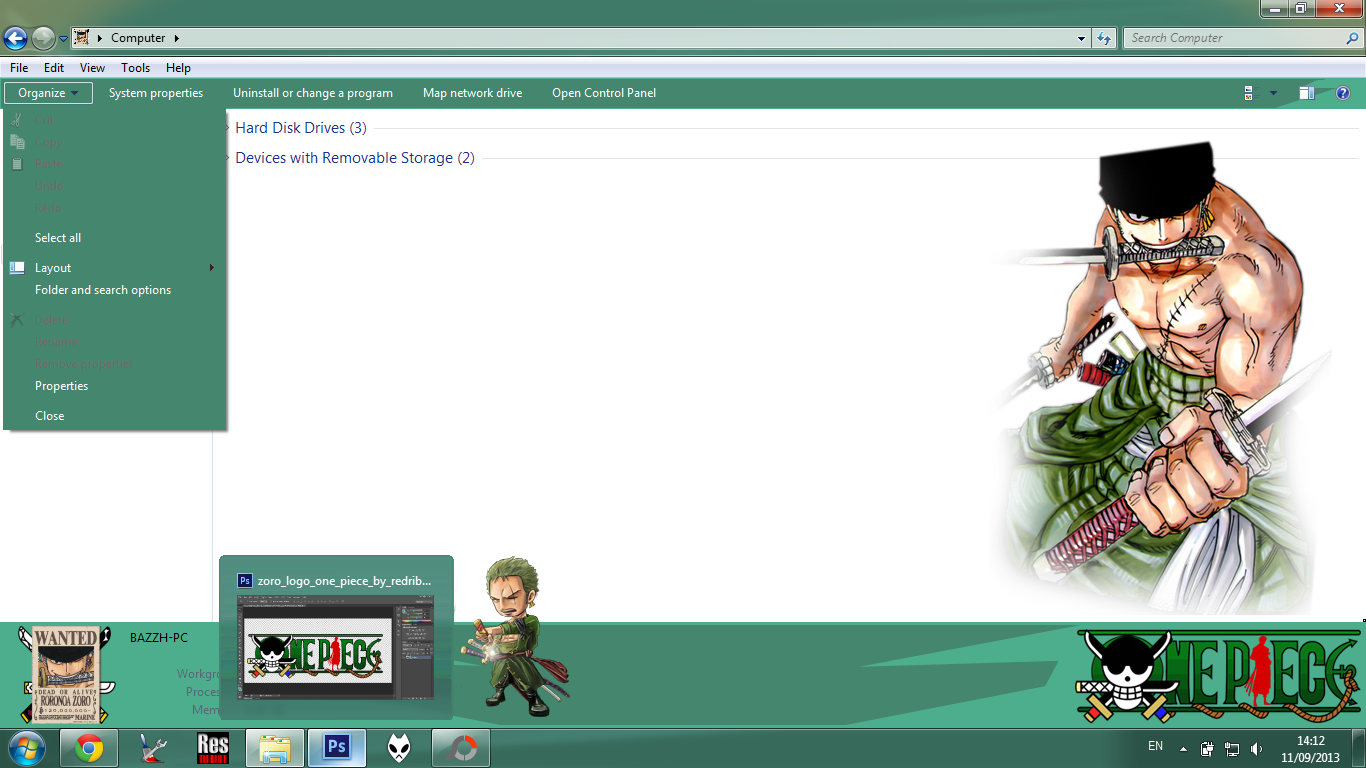
Task: Collapse the Organize dropdown button
Action: click(48, 93)
